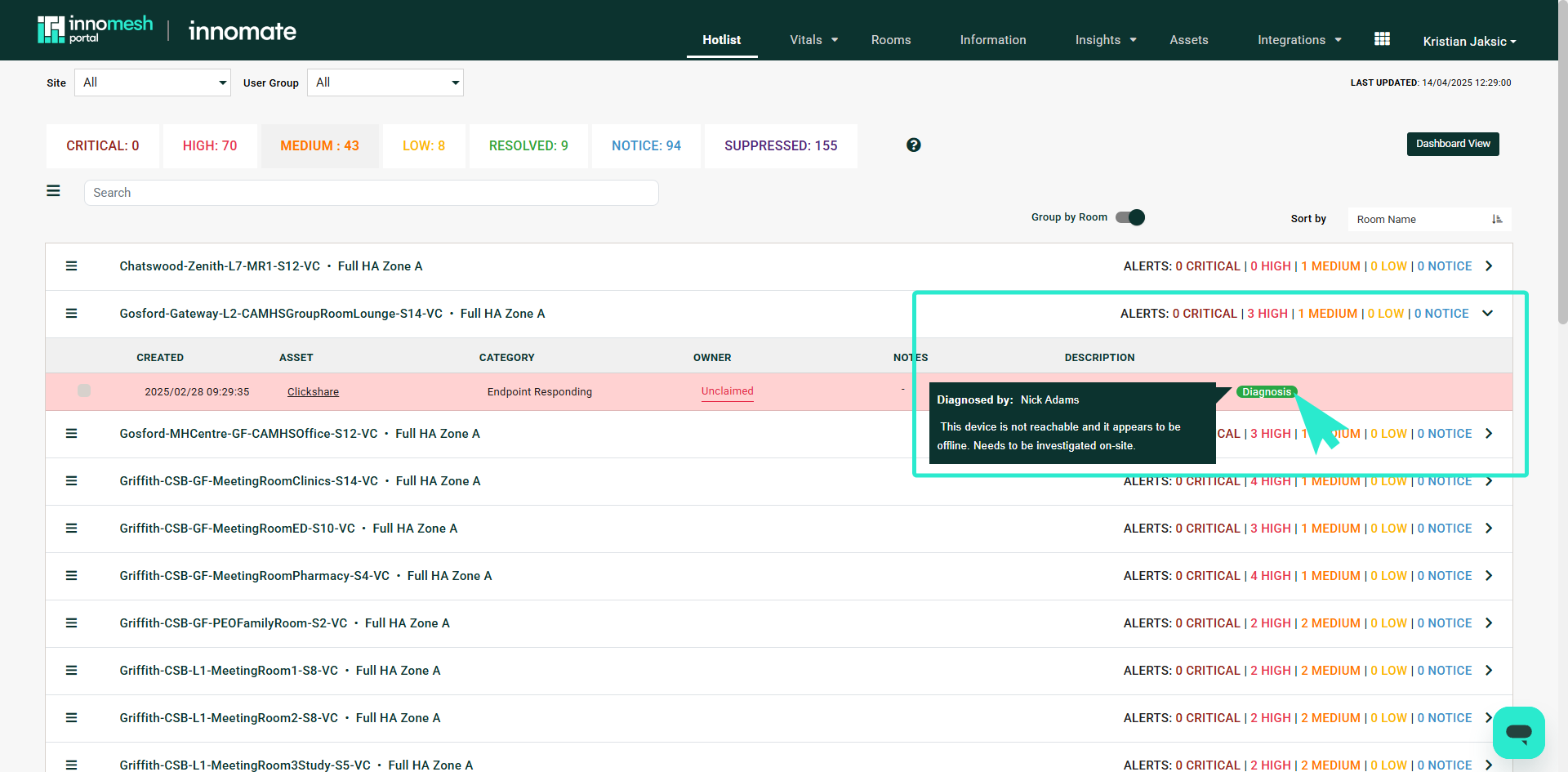Open the Site dropdown
The height and width of the screenshot is (772, 1568).
(x=152, y=82)
